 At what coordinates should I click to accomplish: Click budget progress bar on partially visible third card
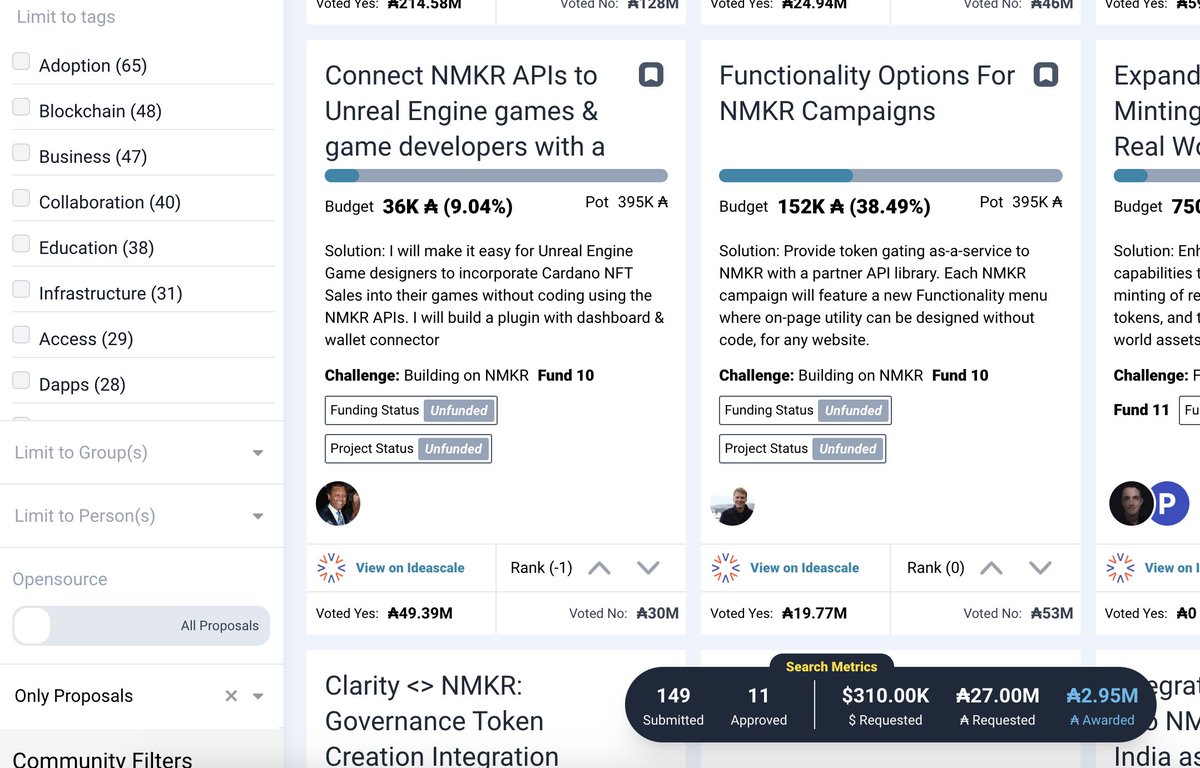pyautogui.click(x=1157, y=176)
